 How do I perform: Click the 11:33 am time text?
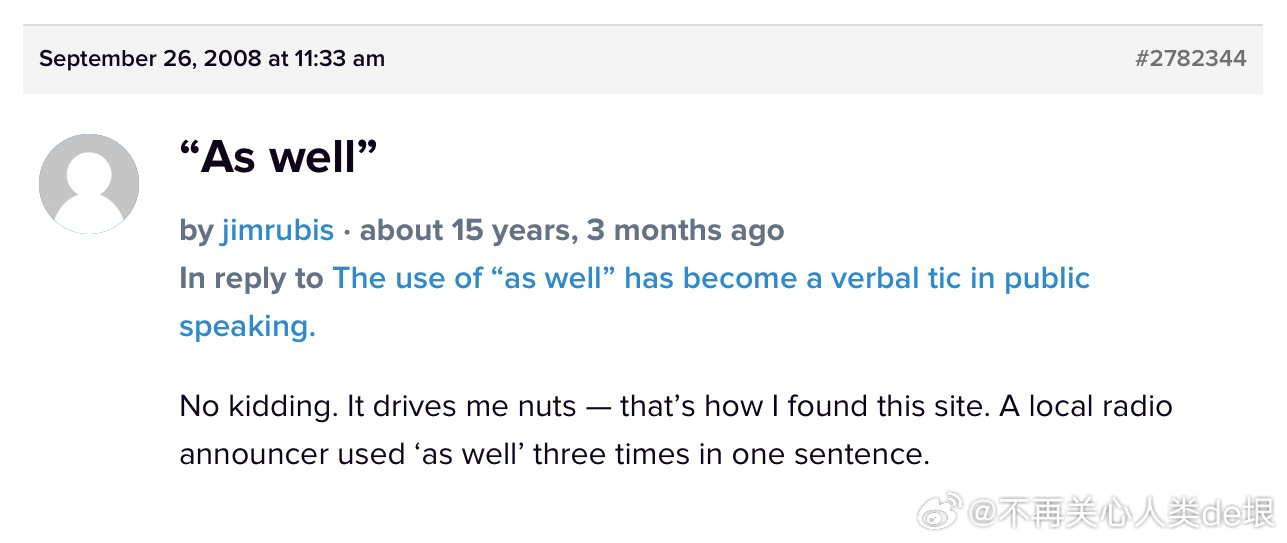(339, 58)
